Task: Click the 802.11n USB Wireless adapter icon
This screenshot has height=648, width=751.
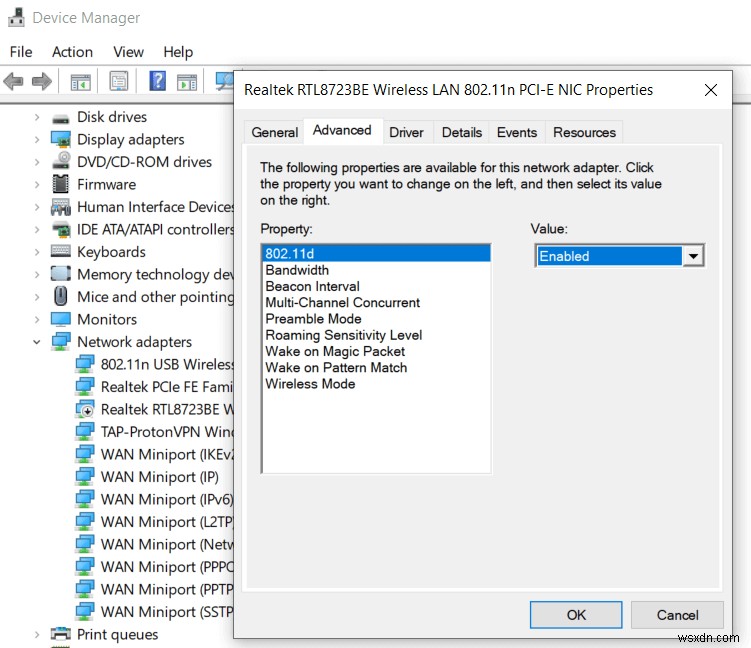Action: [x=85, y=364]
